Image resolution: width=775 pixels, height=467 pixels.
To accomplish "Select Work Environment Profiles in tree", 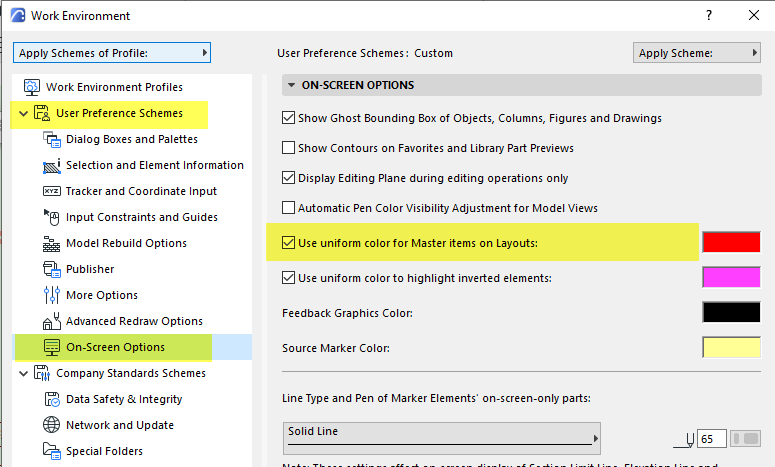I will (x=115, y=87).
